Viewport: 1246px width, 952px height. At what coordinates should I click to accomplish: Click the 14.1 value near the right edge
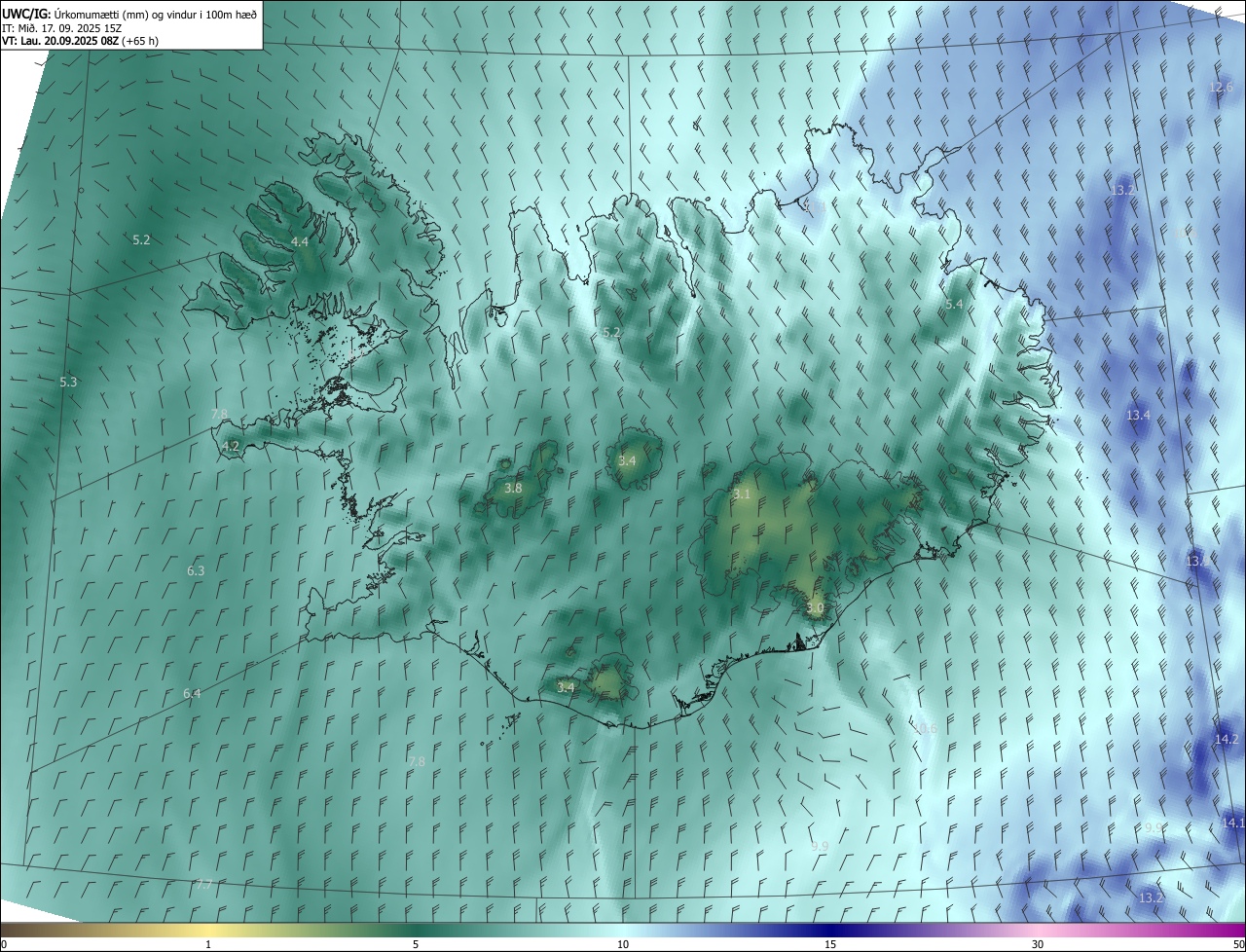coord(1232,824)
